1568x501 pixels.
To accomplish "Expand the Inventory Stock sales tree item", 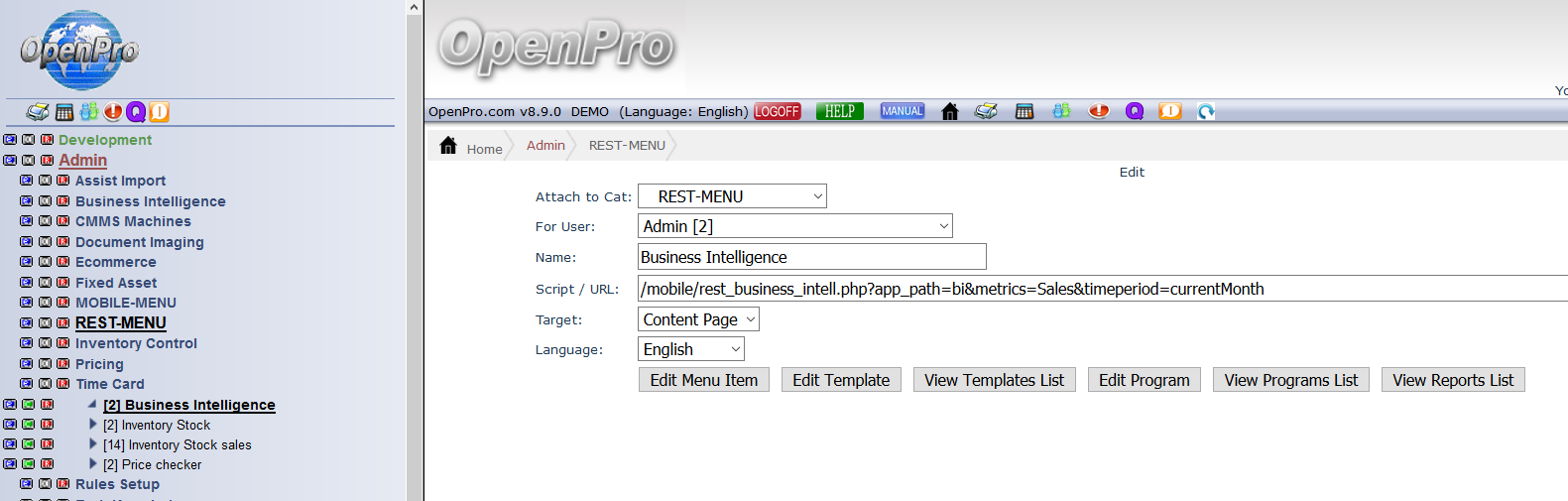I will click(93, 444).
